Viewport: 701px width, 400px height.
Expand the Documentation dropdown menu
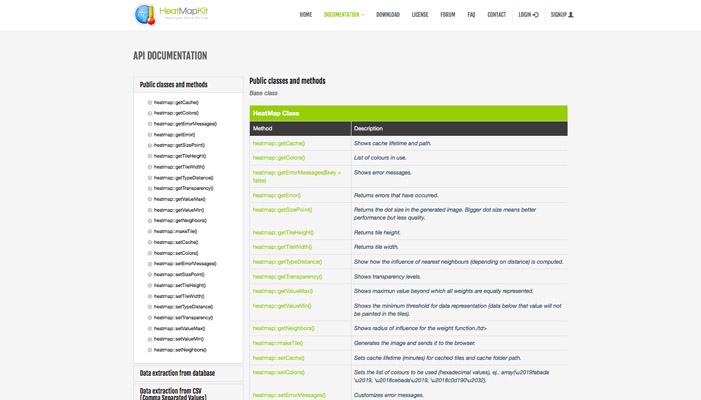pos(344,15)
